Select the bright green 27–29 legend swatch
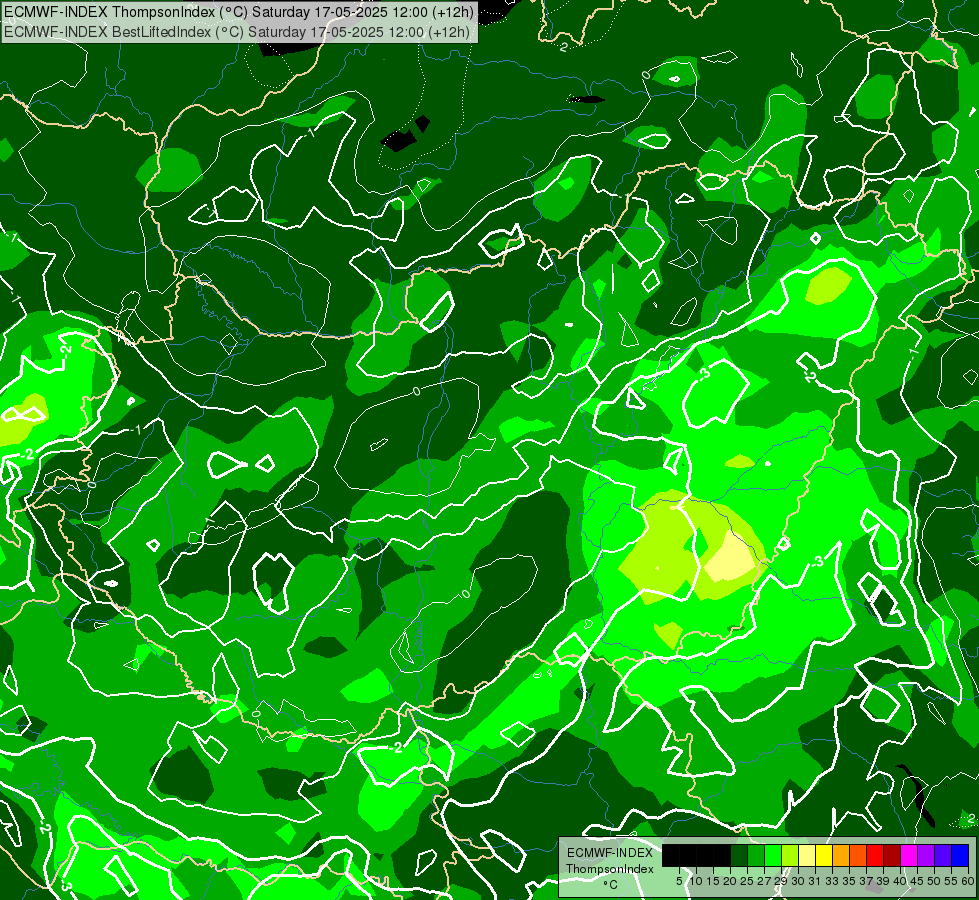Viewport: 979px width, 900px height. (773, 856)
